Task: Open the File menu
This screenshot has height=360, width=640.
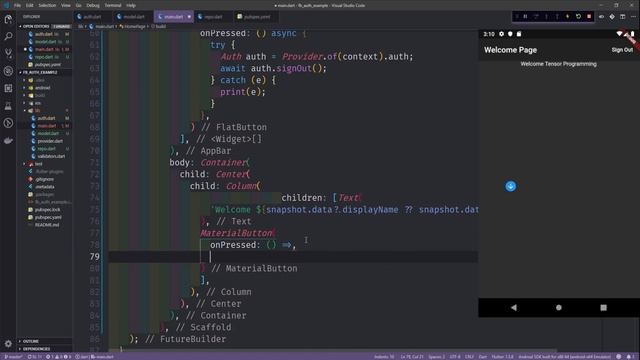Action: click(17, 5)
